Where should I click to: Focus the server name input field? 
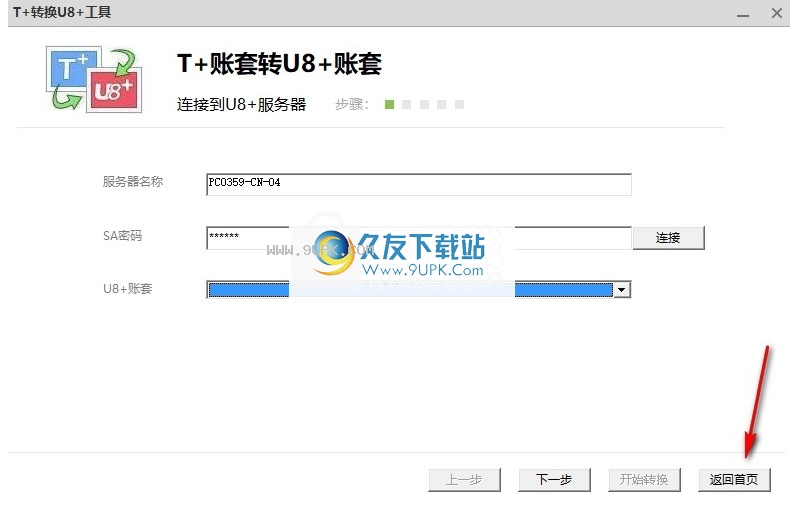tap(418, 184)
